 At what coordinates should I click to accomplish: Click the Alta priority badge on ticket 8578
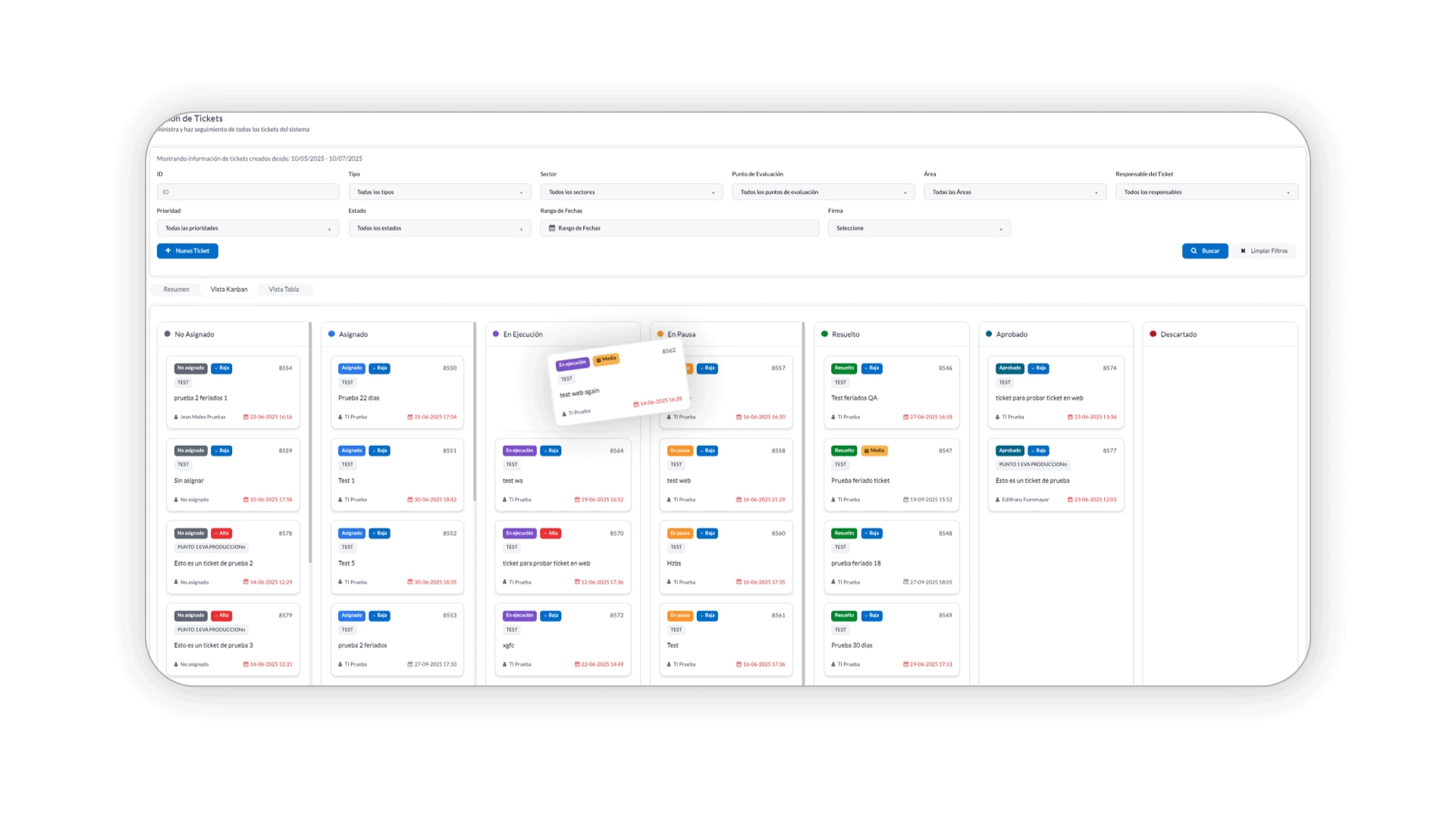tap(221, 533)
